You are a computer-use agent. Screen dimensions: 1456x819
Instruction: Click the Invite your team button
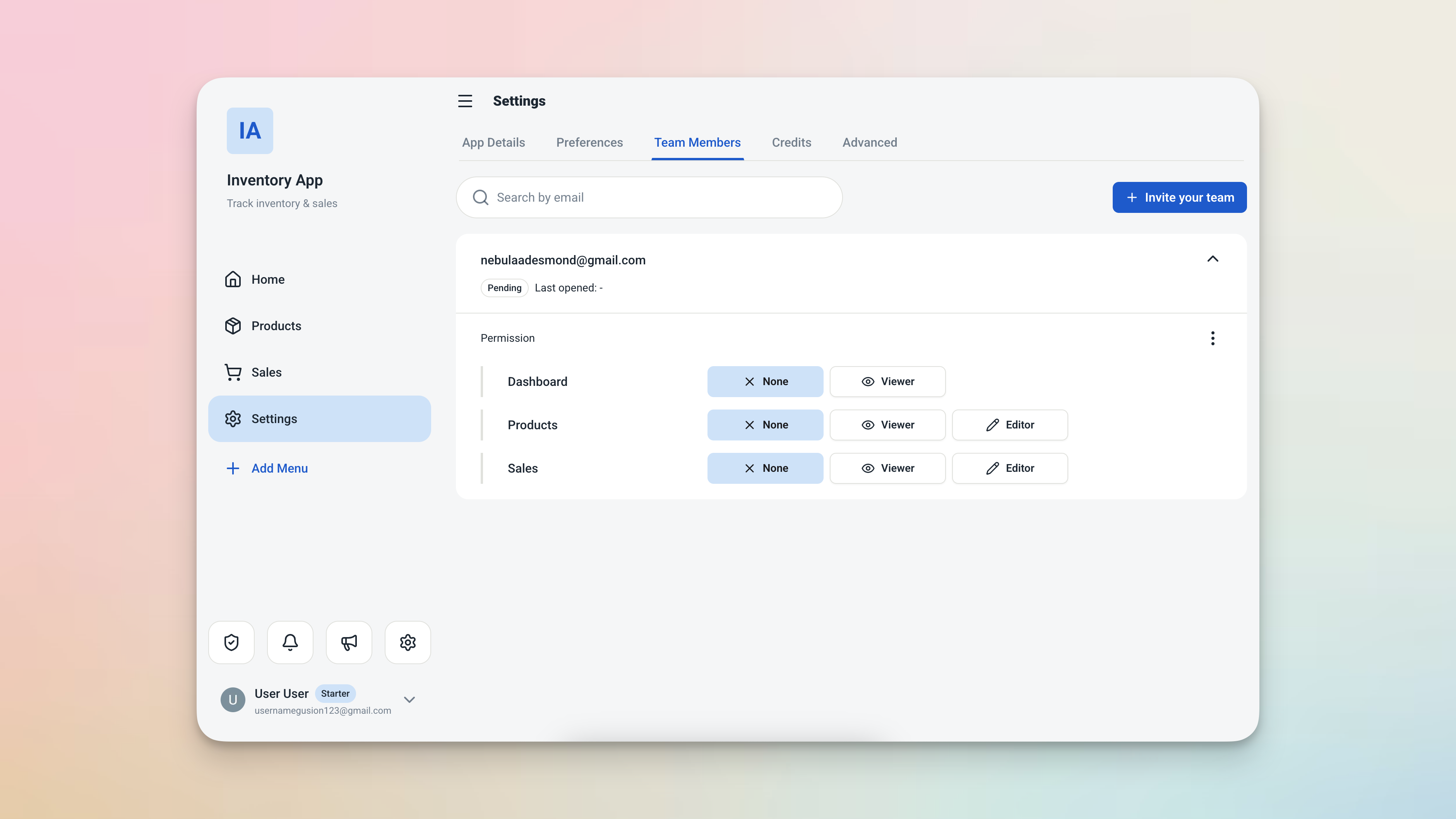pos(1180,197)
